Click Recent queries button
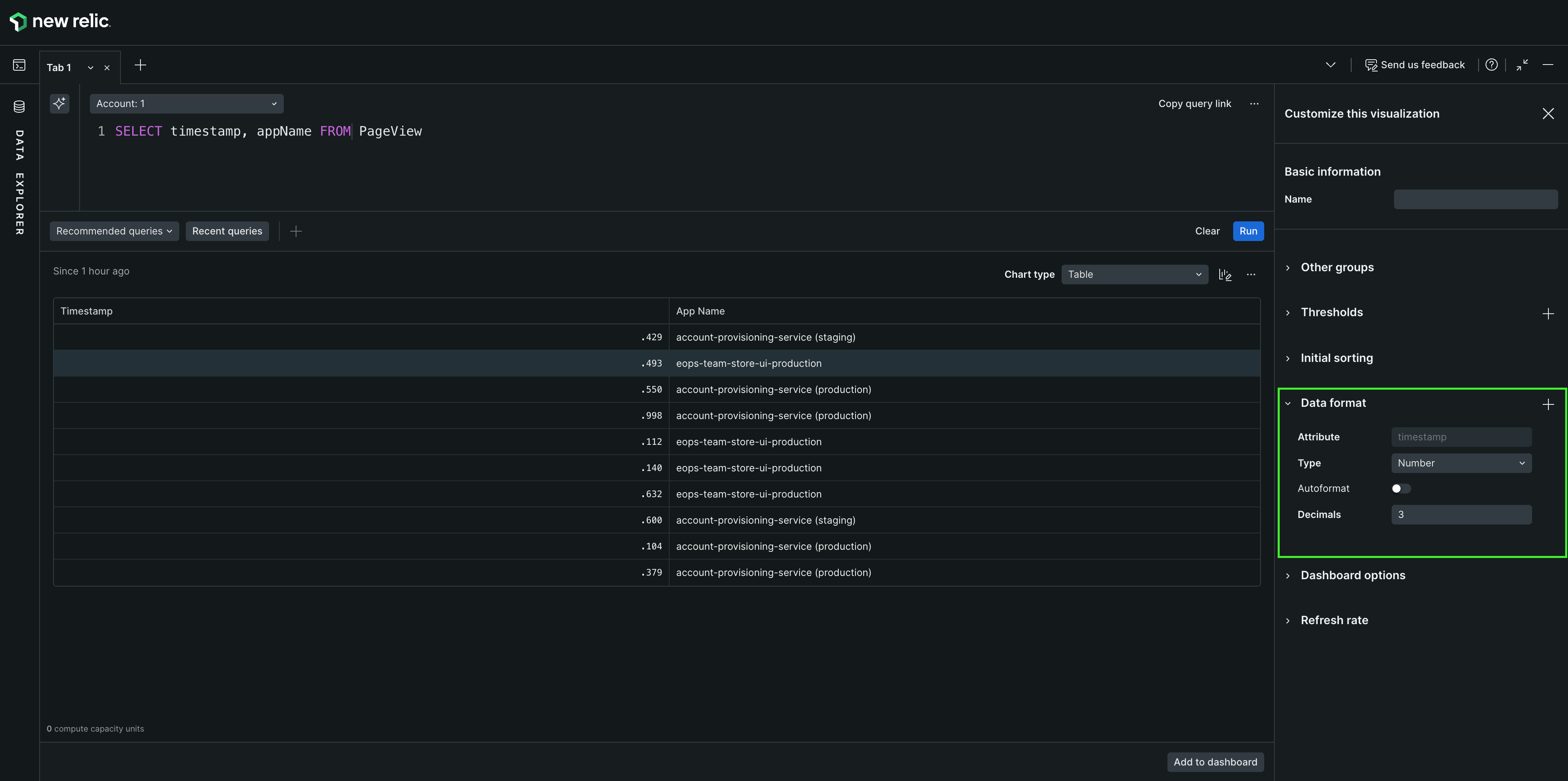Image resolution: width=1568 pixels, height=781 pixels. tap(227, 231)
